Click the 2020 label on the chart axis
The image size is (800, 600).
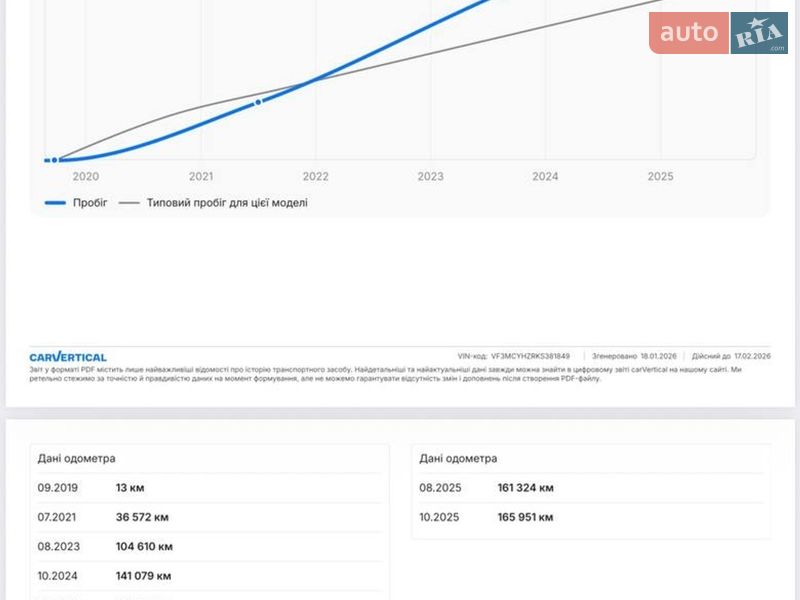point(86,177)
